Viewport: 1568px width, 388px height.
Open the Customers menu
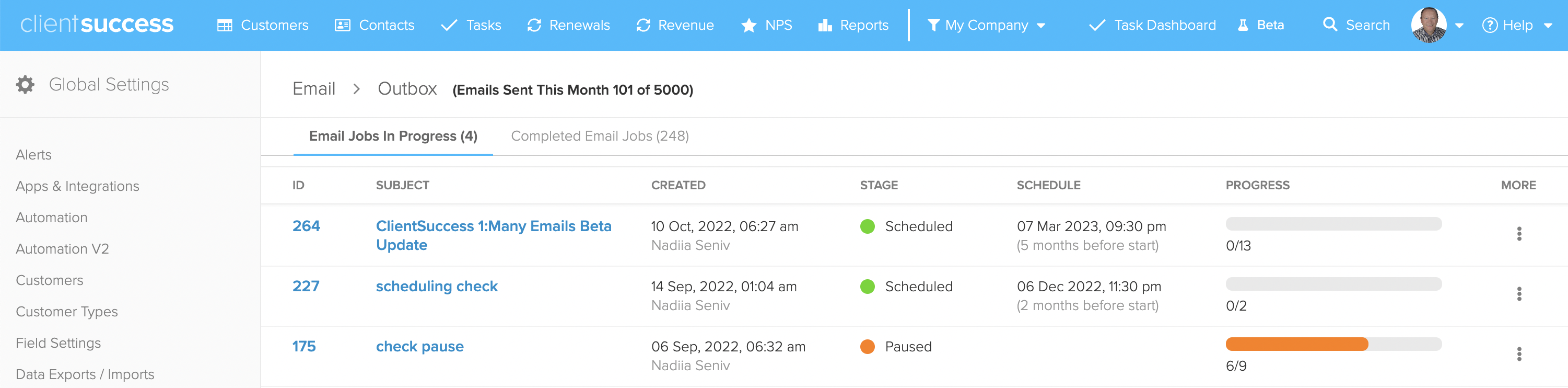(275, 25)
